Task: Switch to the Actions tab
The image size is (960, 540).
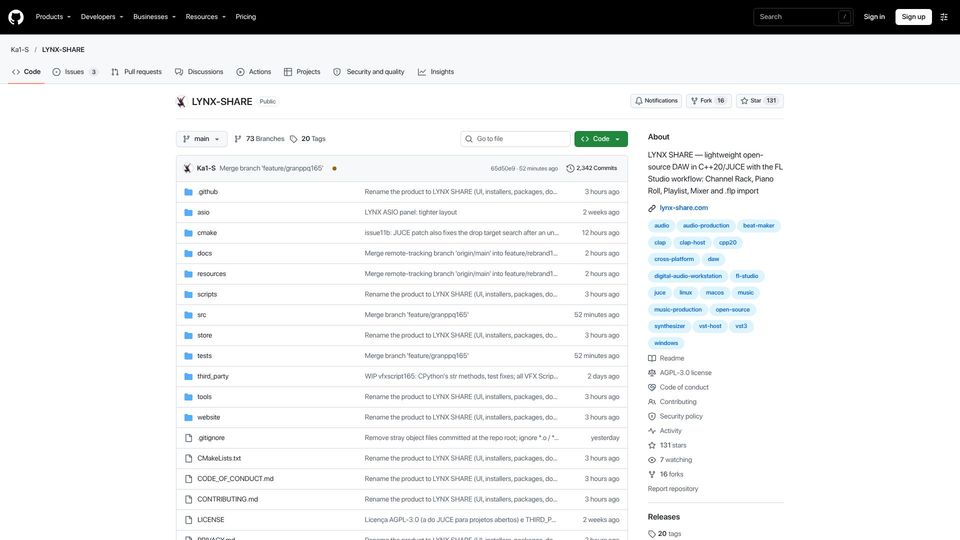Action: (x=253, y=72)
